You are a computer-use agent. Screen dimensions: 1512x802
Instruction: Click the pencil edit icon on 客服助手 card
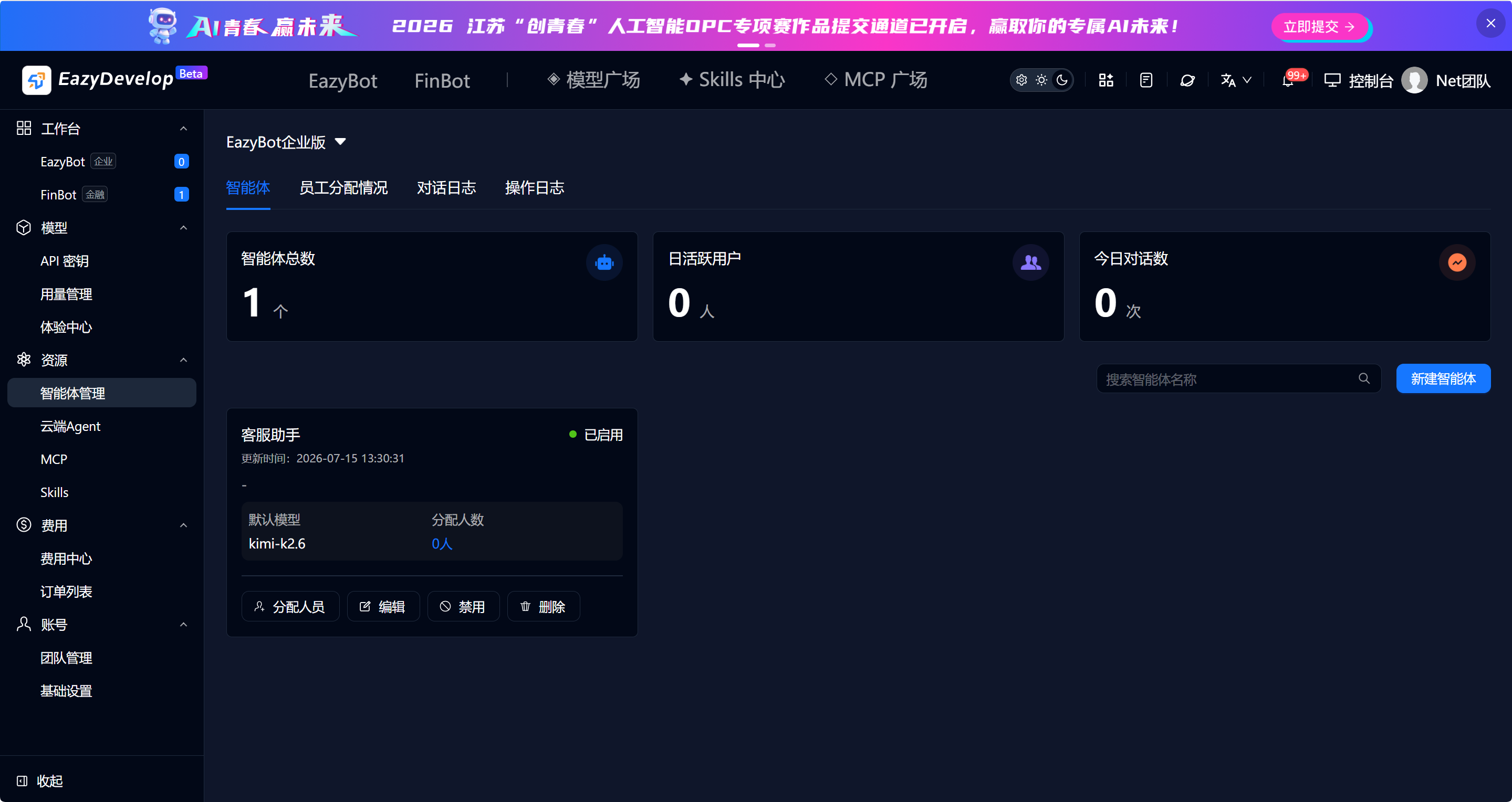(365, 606)
